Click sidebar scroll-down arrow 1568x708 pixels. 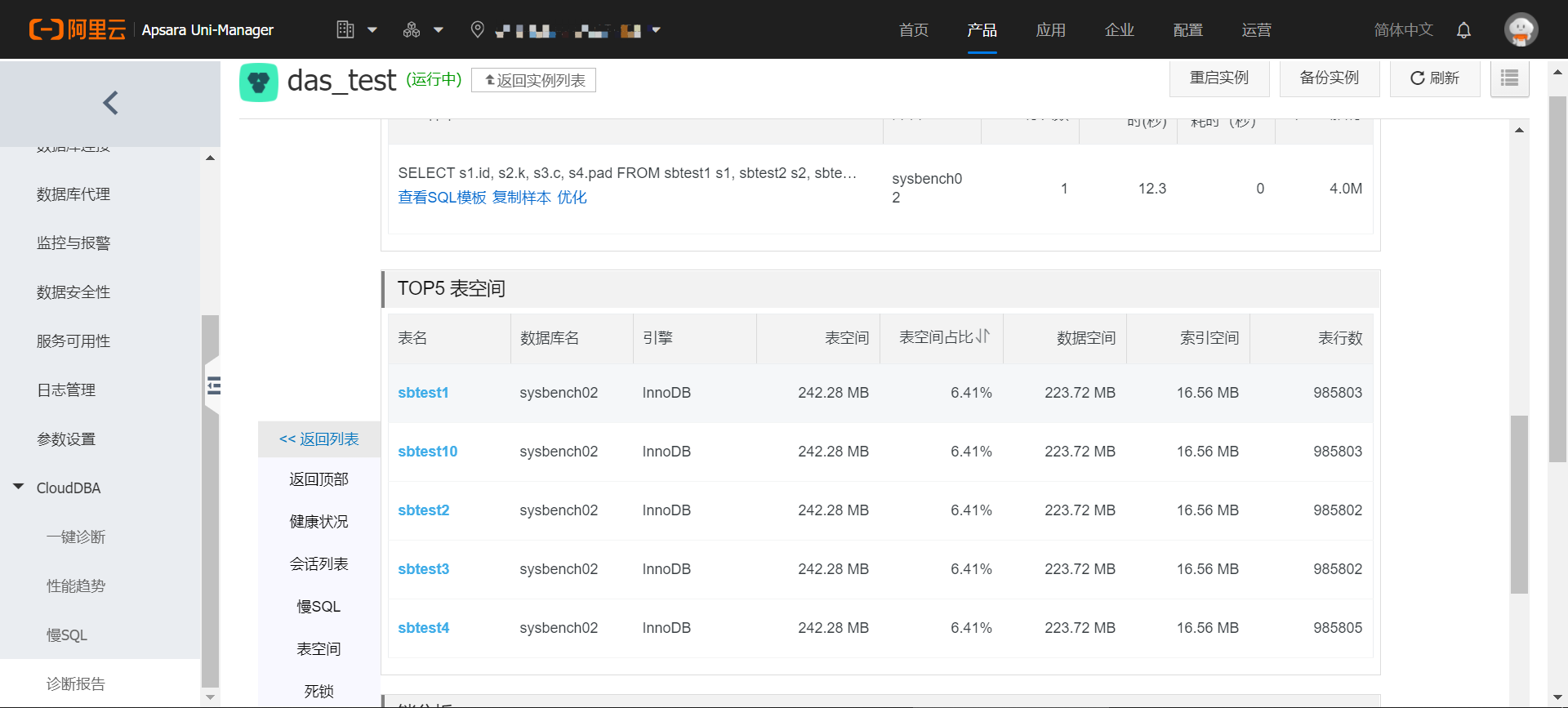click(210, 697)
